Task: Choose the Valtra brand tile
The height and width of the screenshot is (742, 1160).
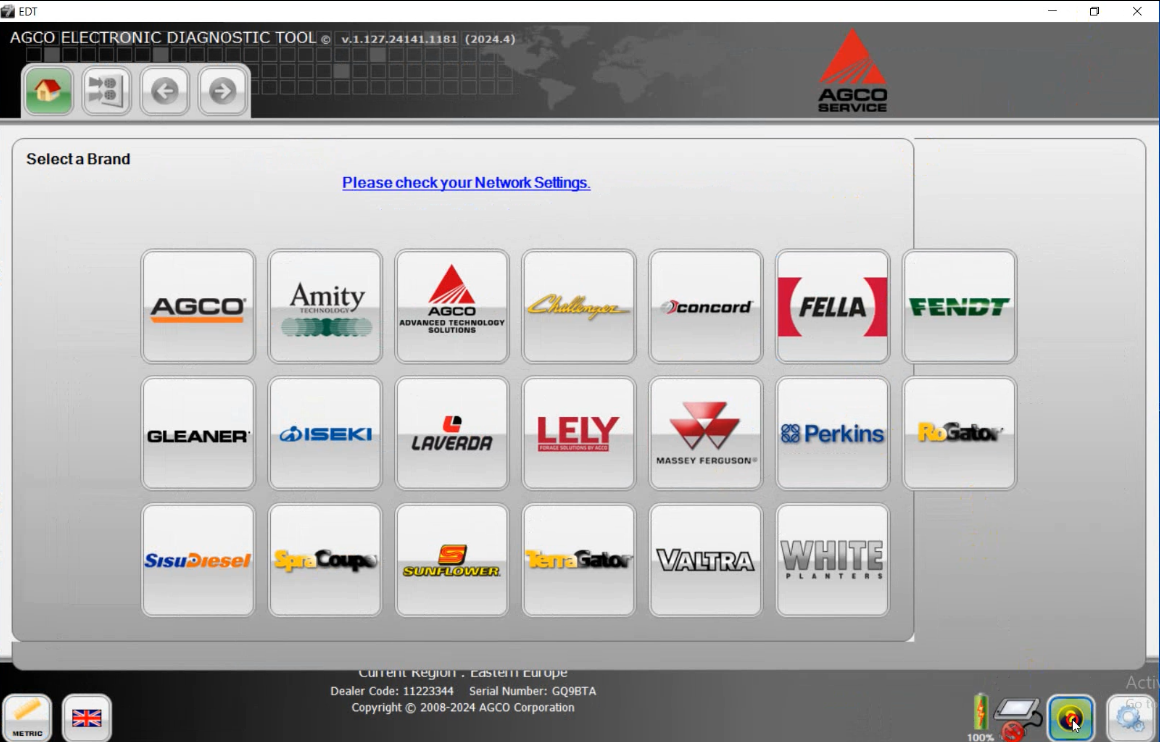Action: (x=705, y=559)
